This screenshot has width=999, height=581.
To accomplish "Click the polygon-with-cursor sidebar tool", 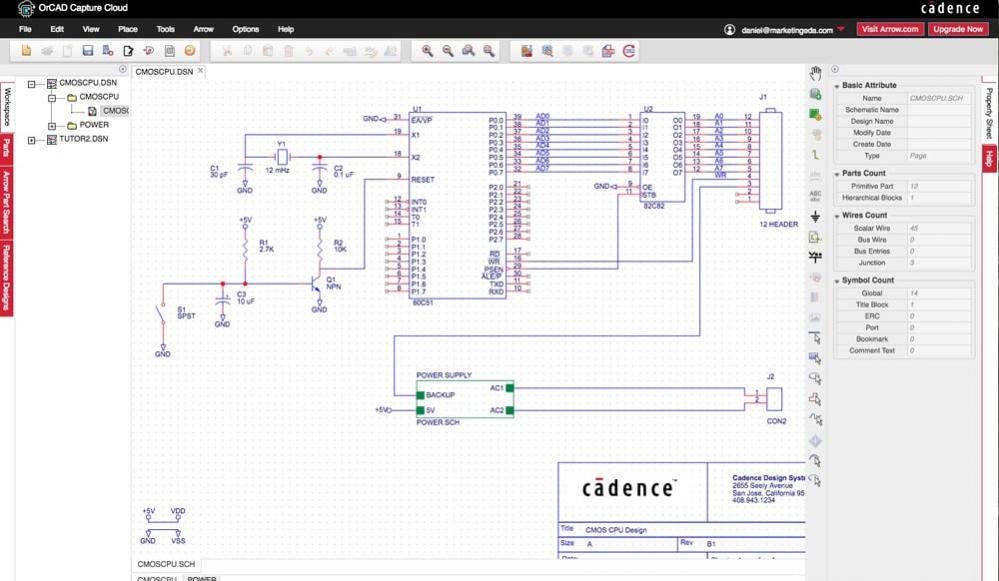I will click(x=816, y=399).
